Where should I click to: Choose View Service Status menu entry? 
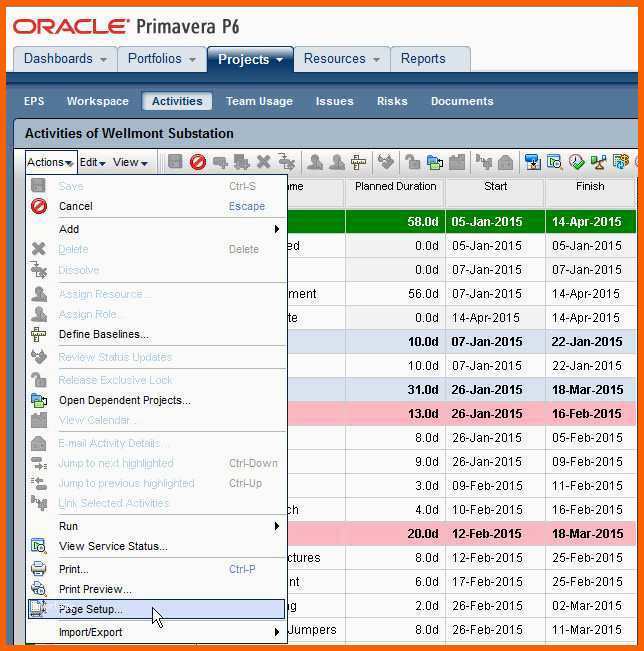pyautogui.click(x=157, y=546)
